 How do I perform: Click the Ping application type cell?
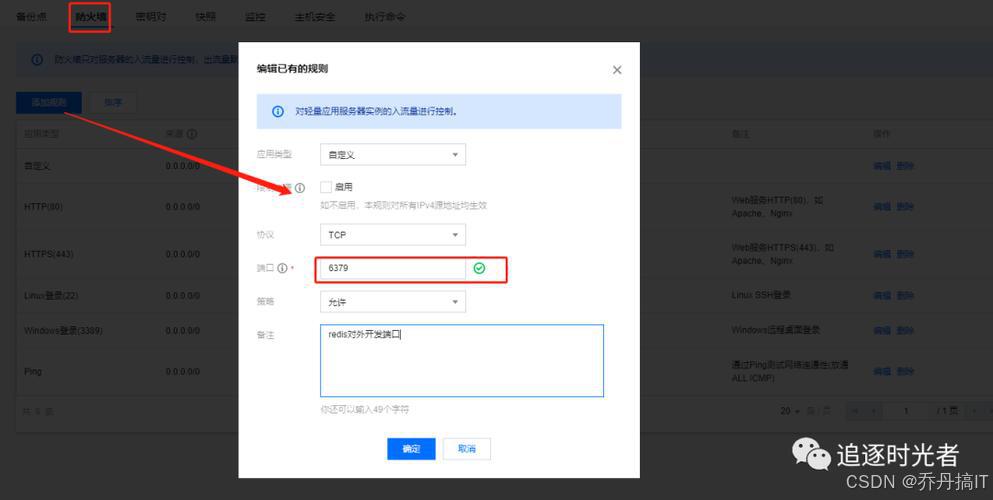pyautogui.click(x=33, y=372)
